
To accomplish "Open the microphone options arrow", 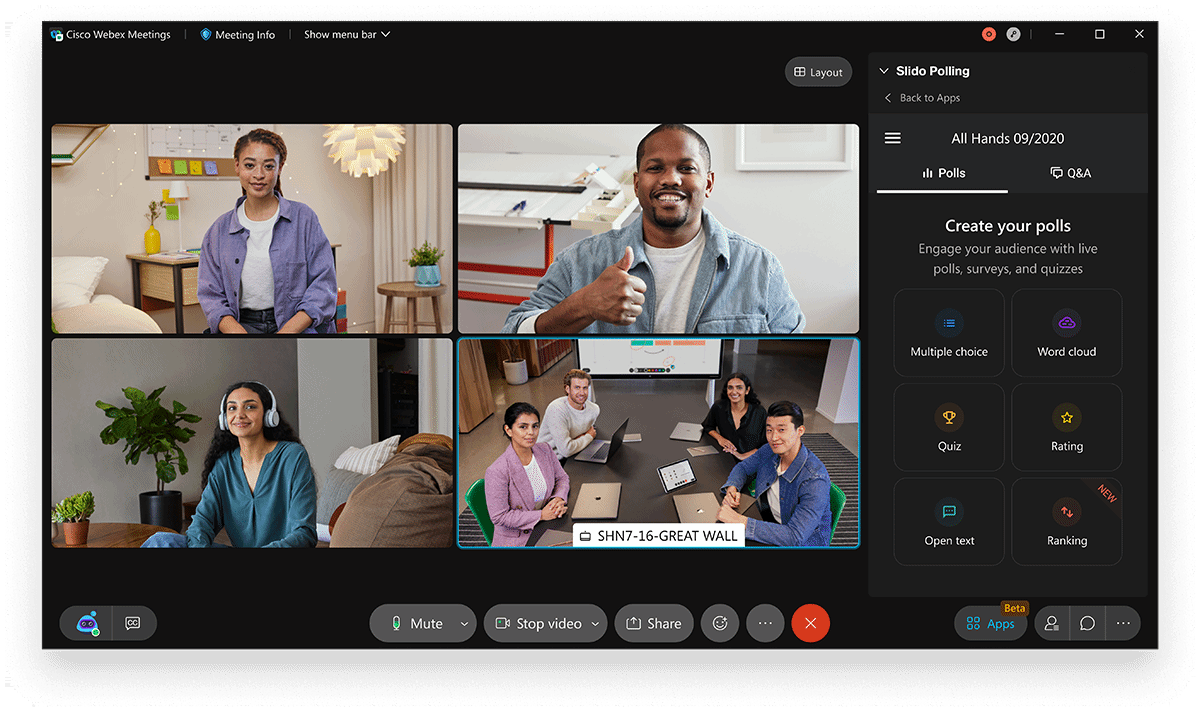I will point(463,623).
